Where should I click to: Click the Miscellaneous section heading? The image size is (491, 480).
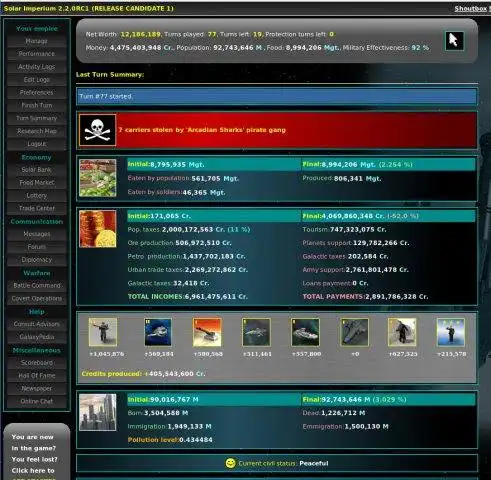point(37,350)
